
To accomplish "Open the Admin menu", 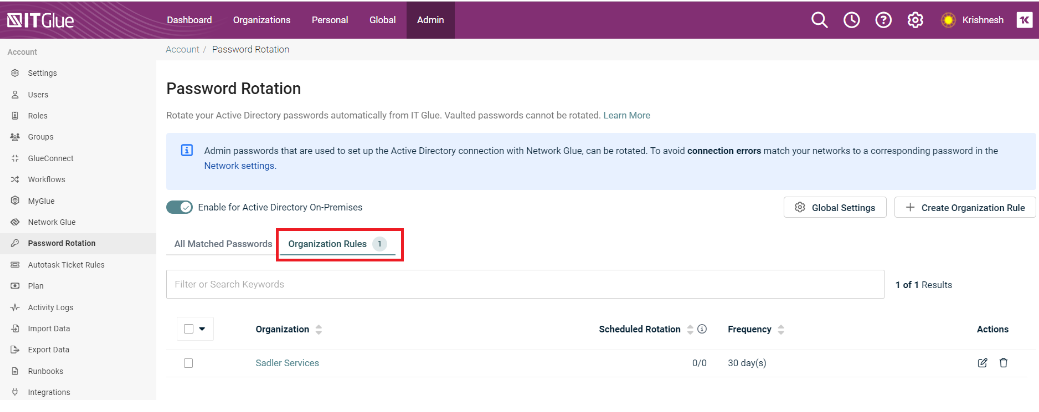I will pyautogui.click(x=431, y=20).
